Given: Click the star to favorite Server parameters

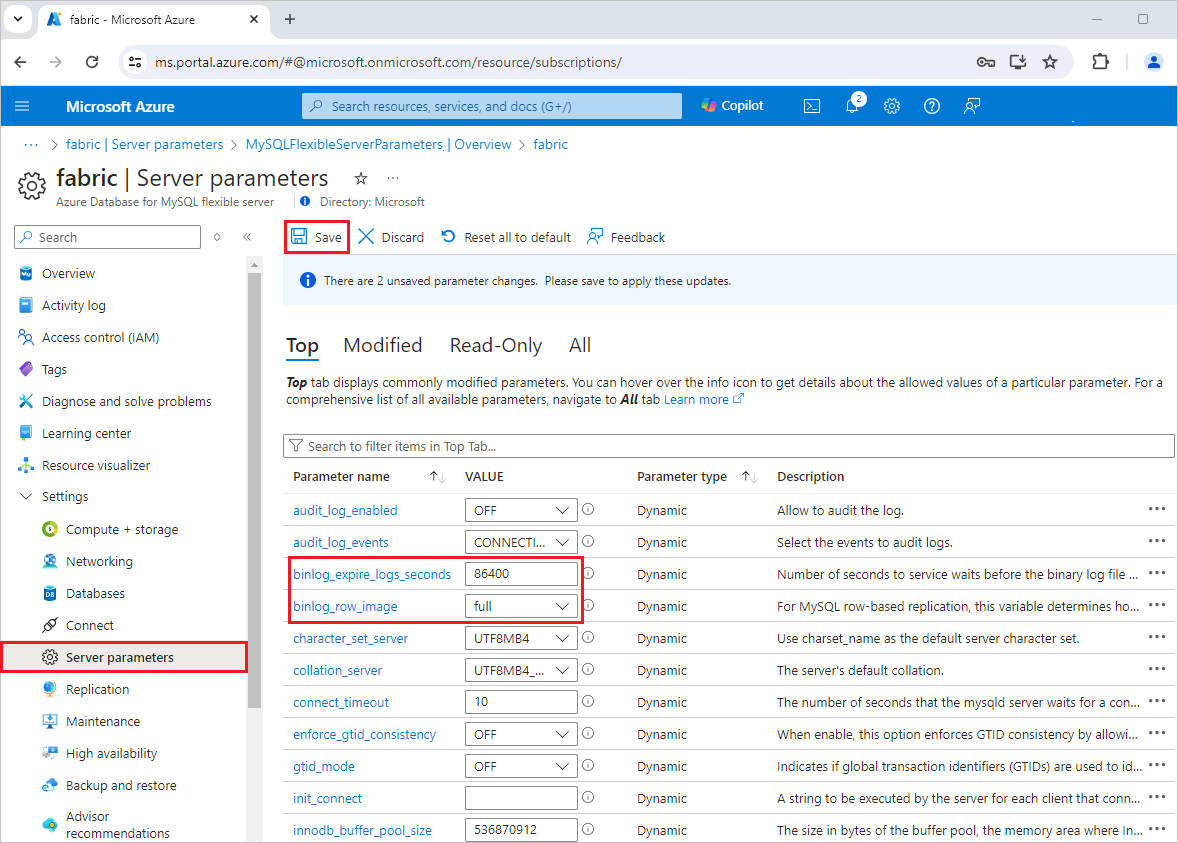Looking at the screenshot, I should click(x=360, y=178).
